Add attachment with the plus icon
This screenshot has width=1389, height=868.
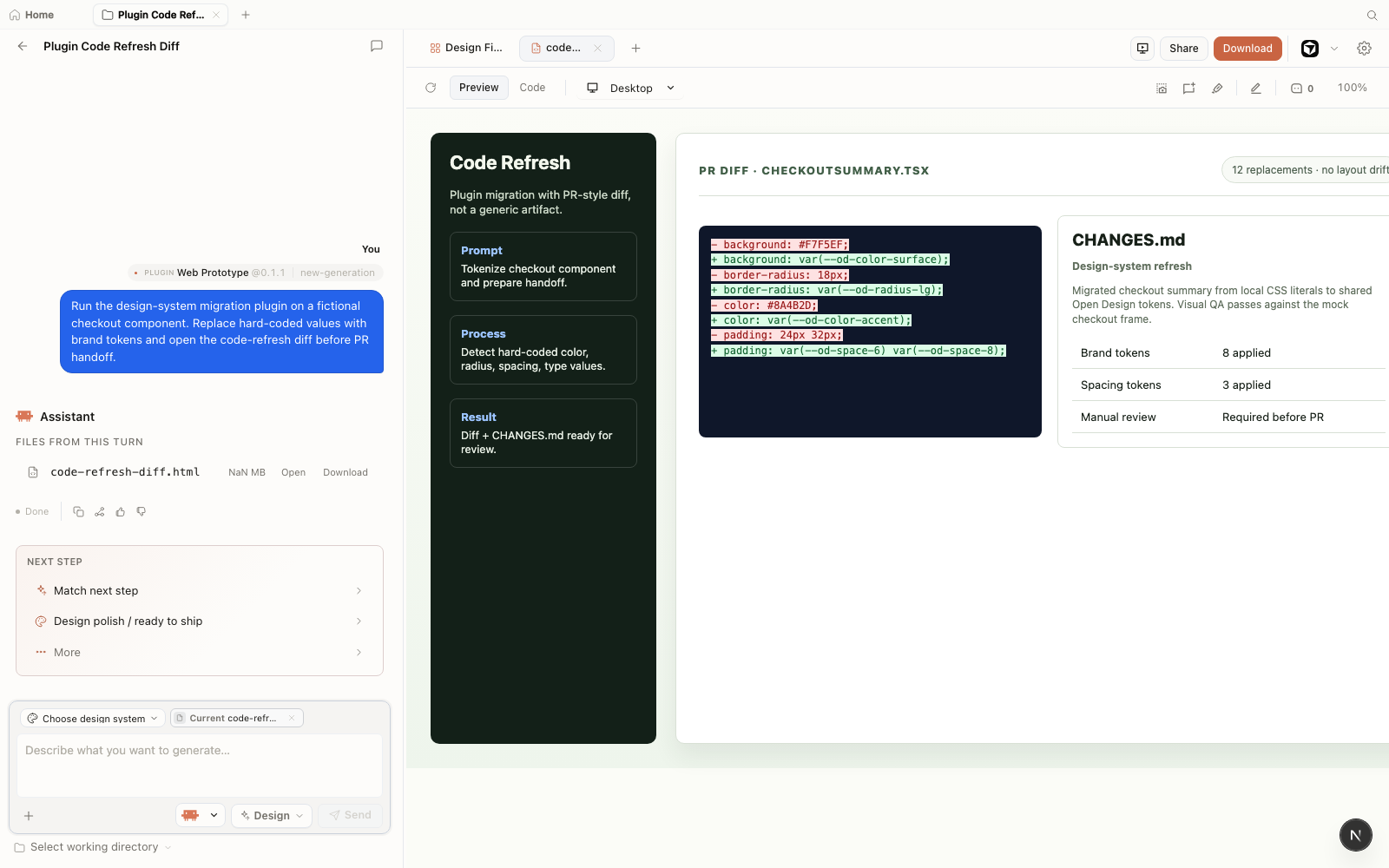(29, 816)
